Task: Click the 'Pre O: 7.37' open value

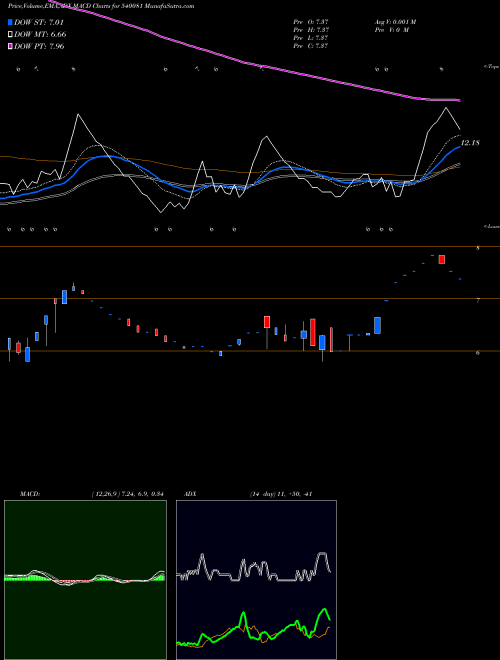Action: (311, 22)
